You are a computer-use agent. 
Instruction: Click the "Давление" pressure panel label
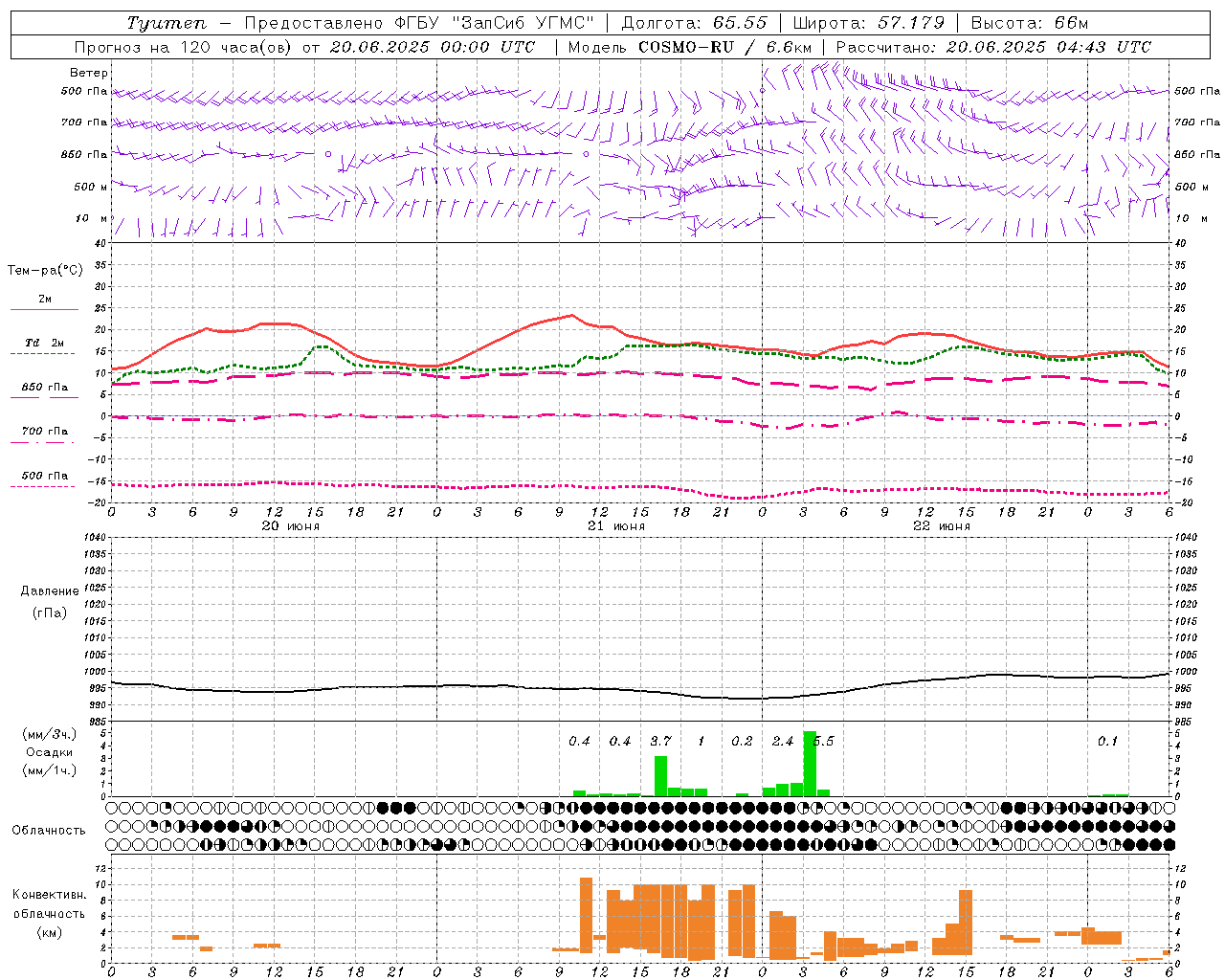click(50, 591)
